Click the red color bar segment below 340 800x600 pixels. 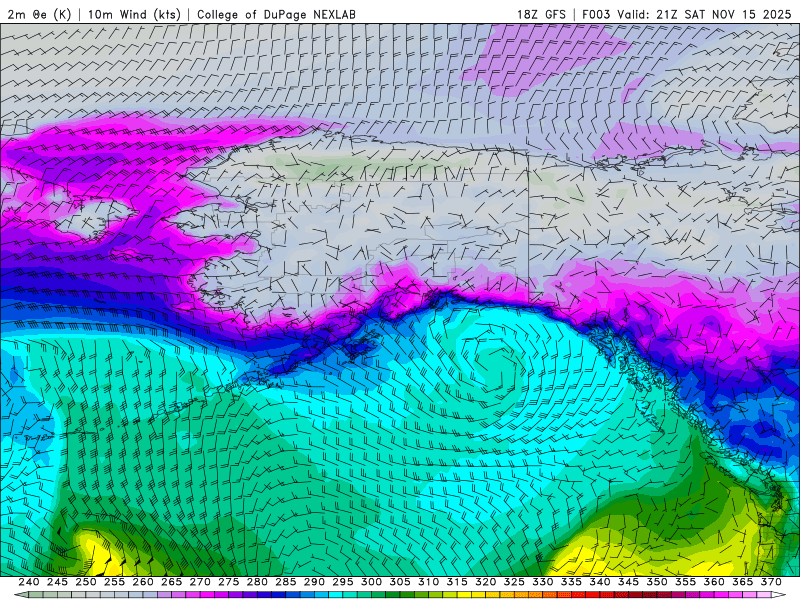pos(593,595)
